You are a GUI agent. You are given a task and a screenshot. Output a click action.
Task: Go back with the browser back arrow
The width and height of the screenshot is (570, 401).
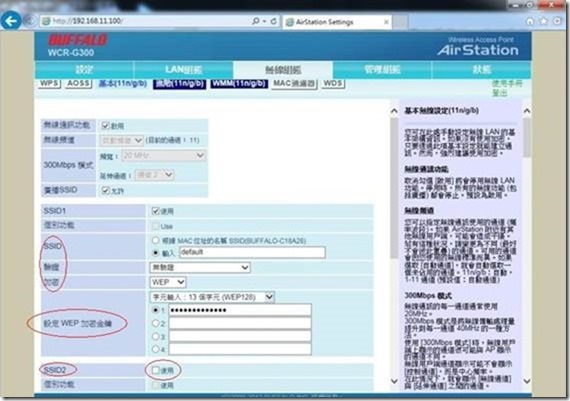pyautogui.click(x=11, y=21)
